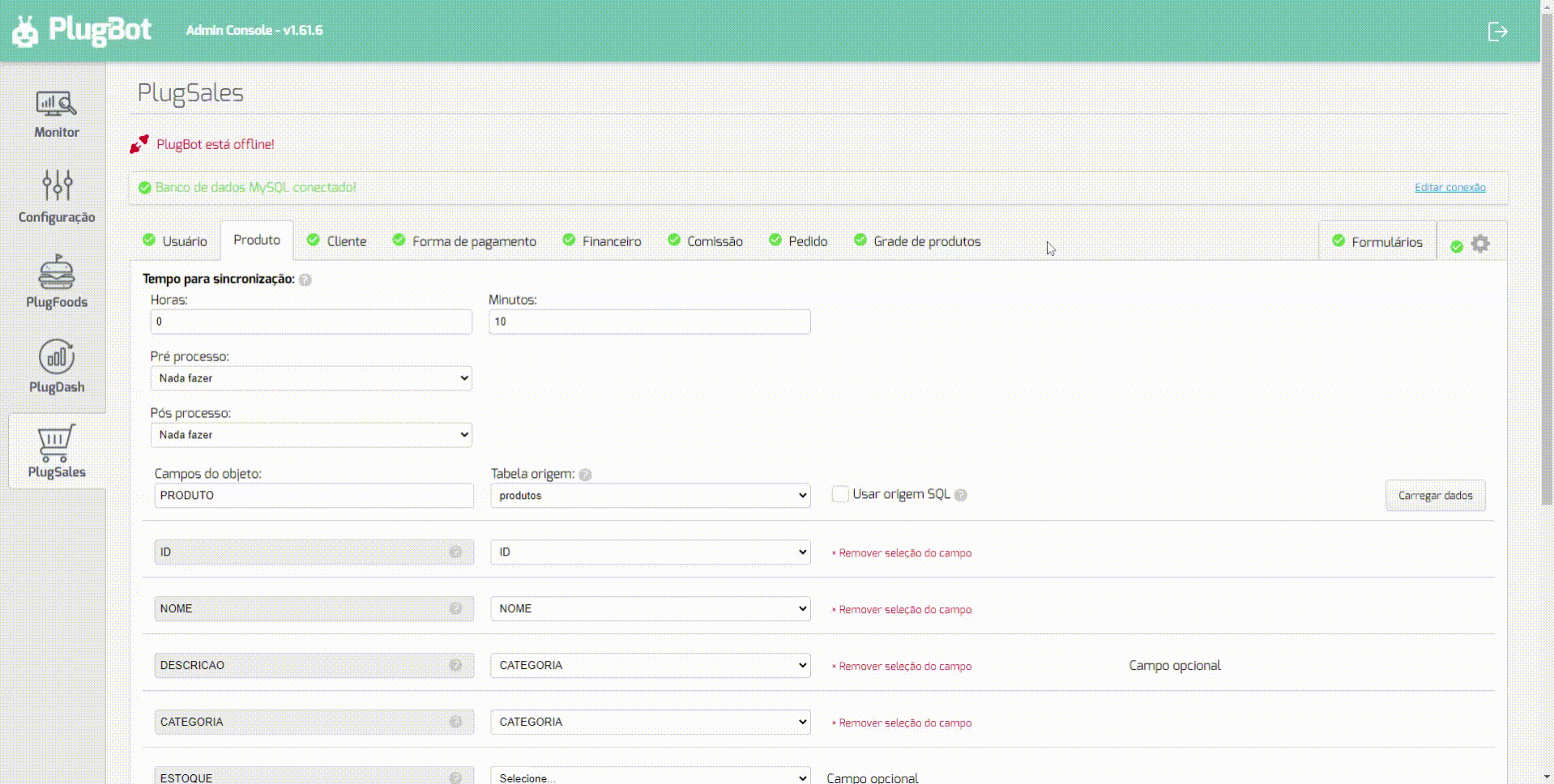Remove field selection for ID row
1554x784 pixels.
(902, 553)
